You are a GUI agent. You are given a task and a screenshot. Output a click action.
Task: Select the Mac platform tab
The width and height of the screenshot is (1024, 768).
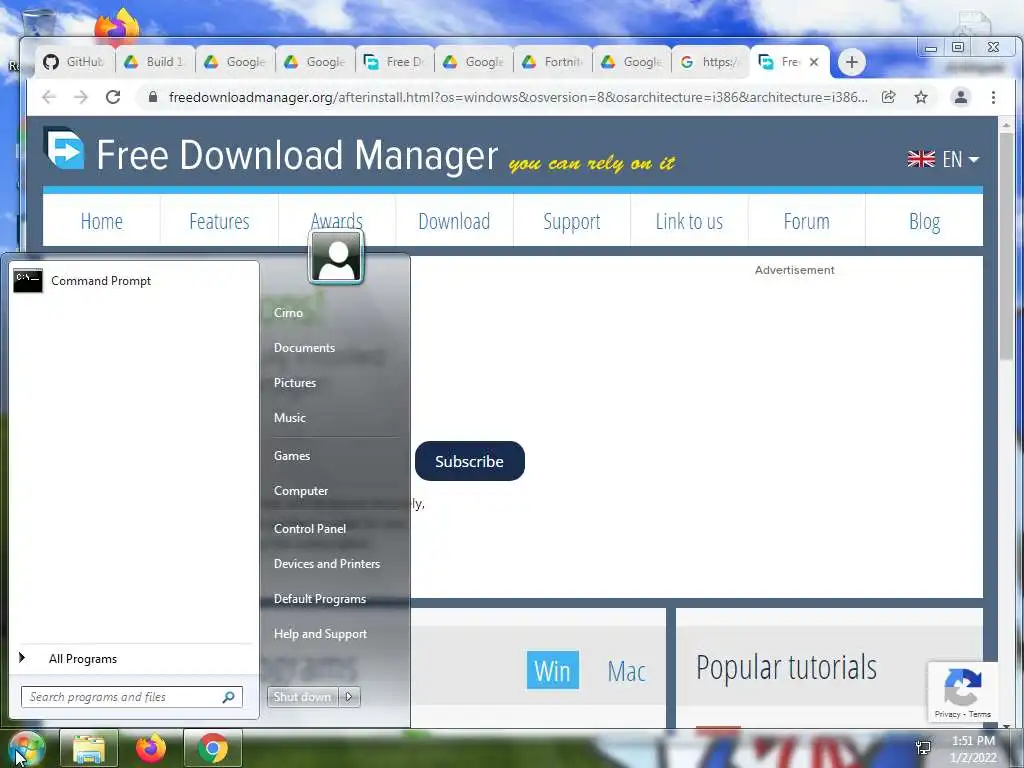point(626,671)
